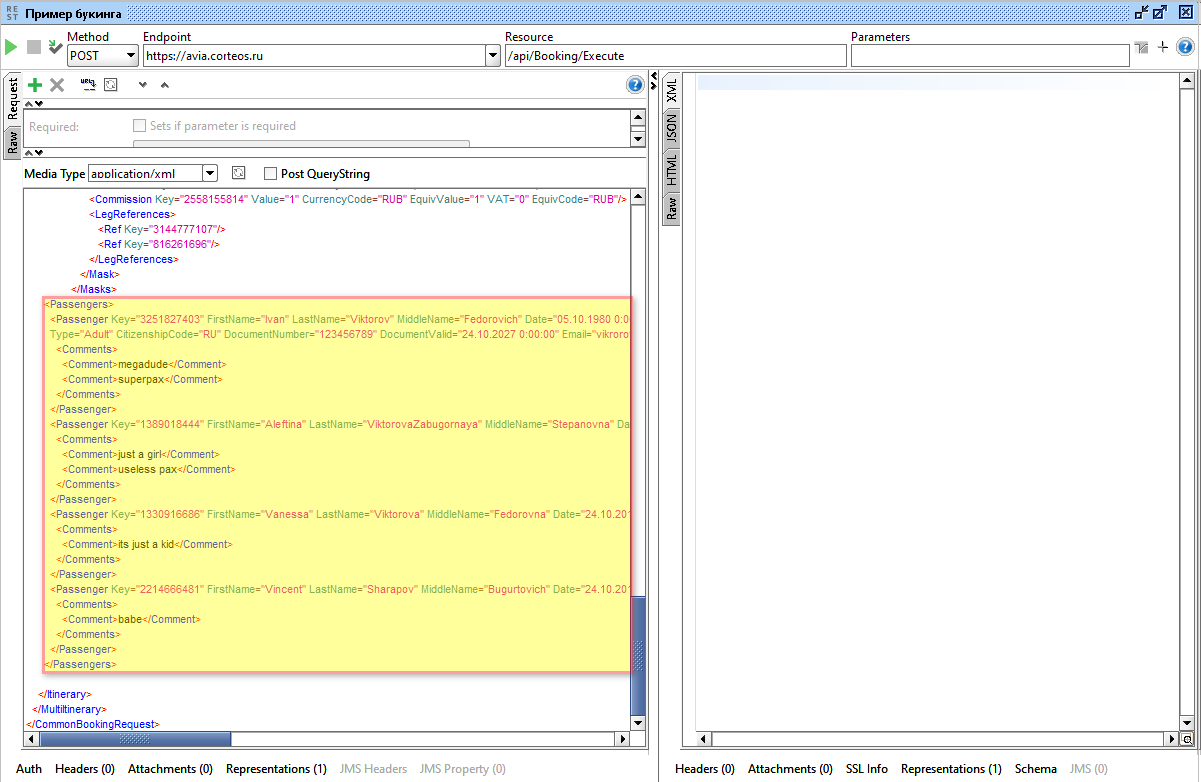1201x782 pixels.
Task: Click the green plus add parameter icon
Action: pyautogui.click(x=35, y=85)
